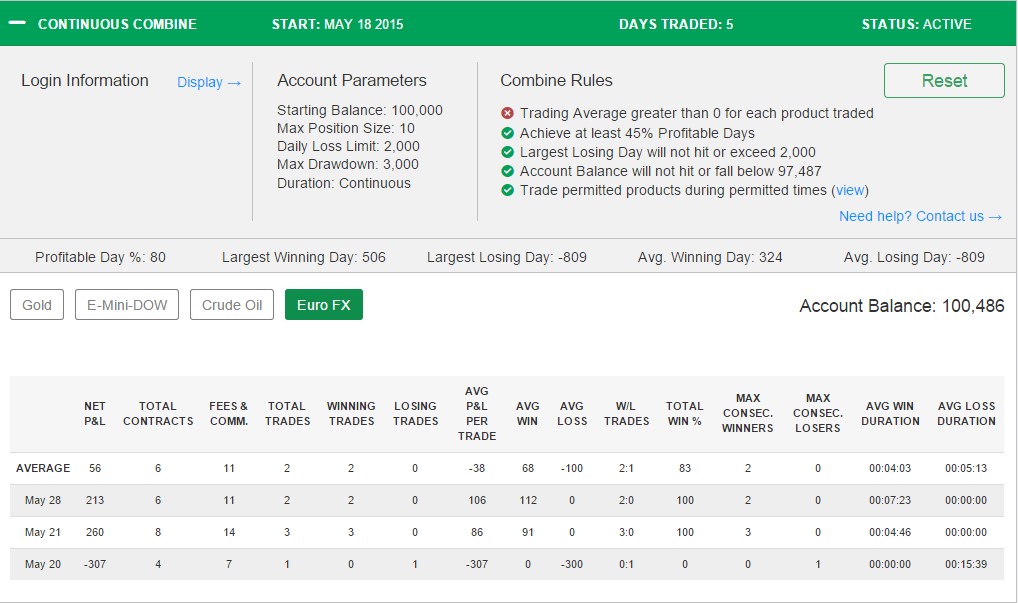Click the Avg. Losing Day: -809 statistic
The width and height of the screenshot is (1018, 603).
click(x=913, y=257)
